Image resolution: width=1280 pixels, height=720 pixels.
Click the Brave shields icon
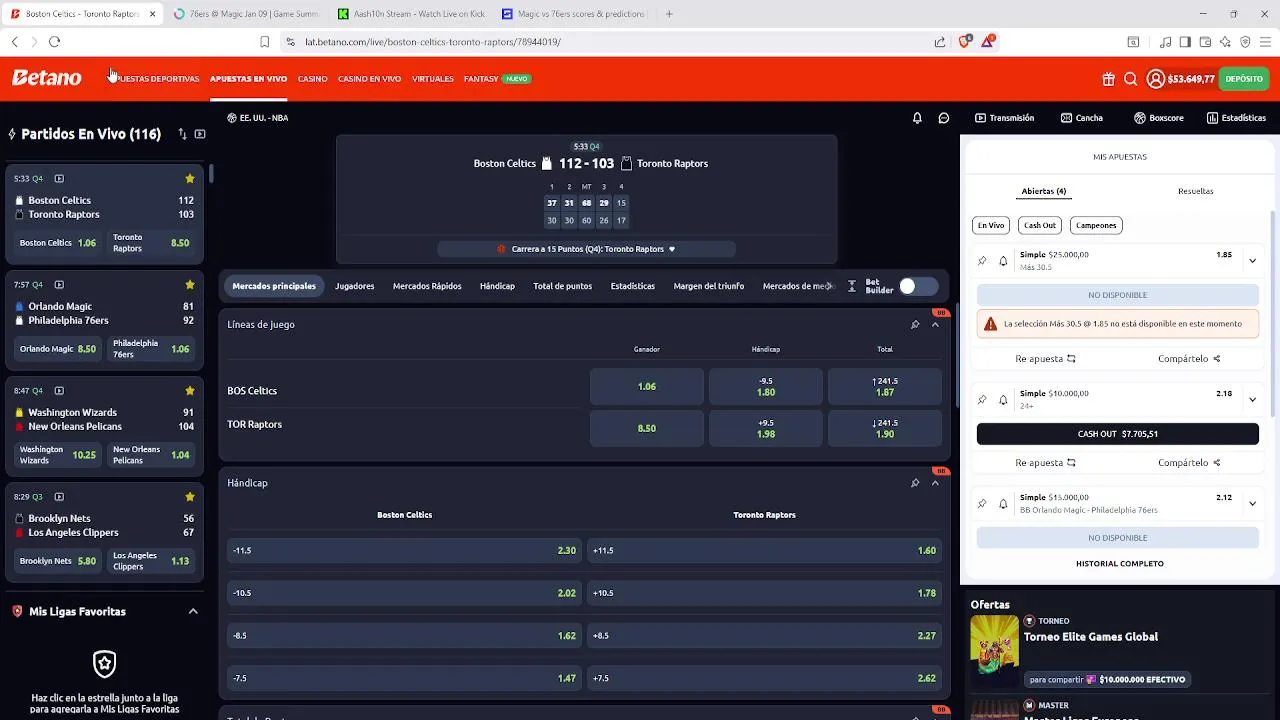(x=964, y=42)
